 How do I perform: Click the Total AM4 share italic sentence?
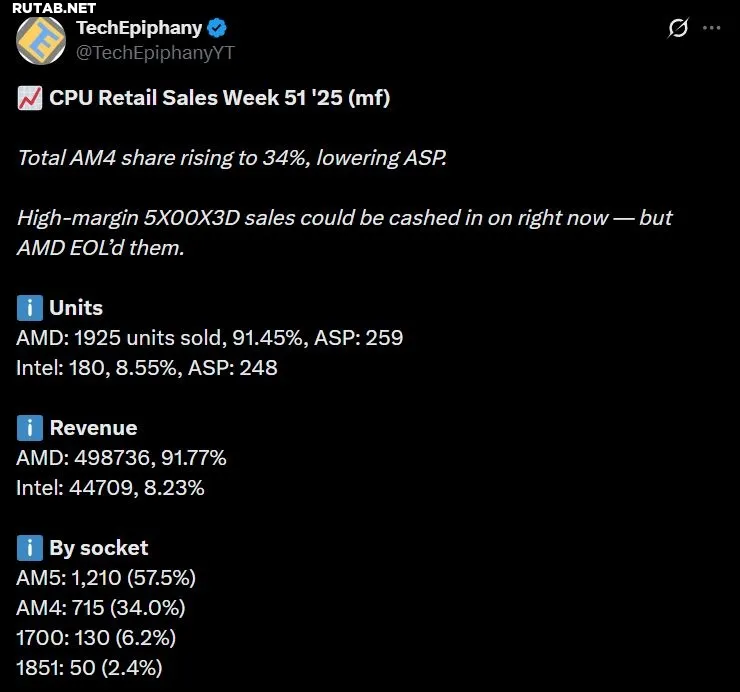tap(231, 158)
